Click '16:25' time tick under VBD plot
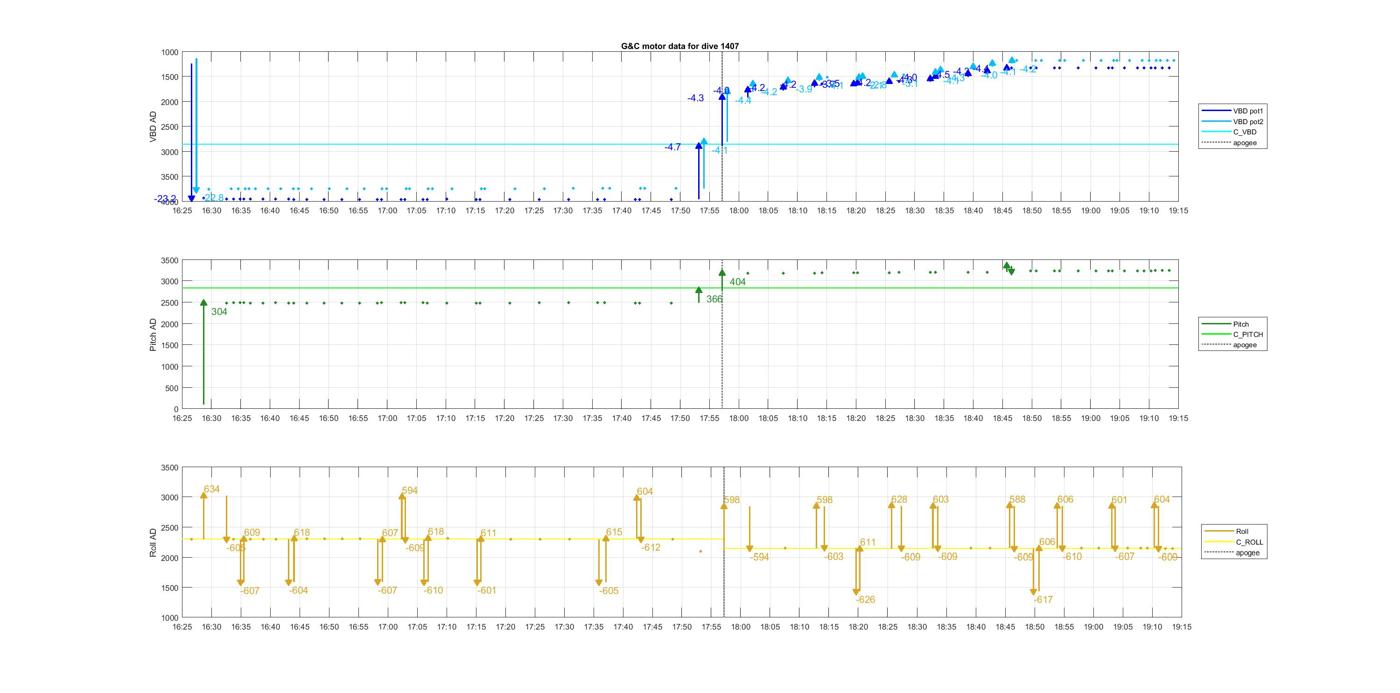This screenshot has width=1400, height=693. [x=182, y=210]
